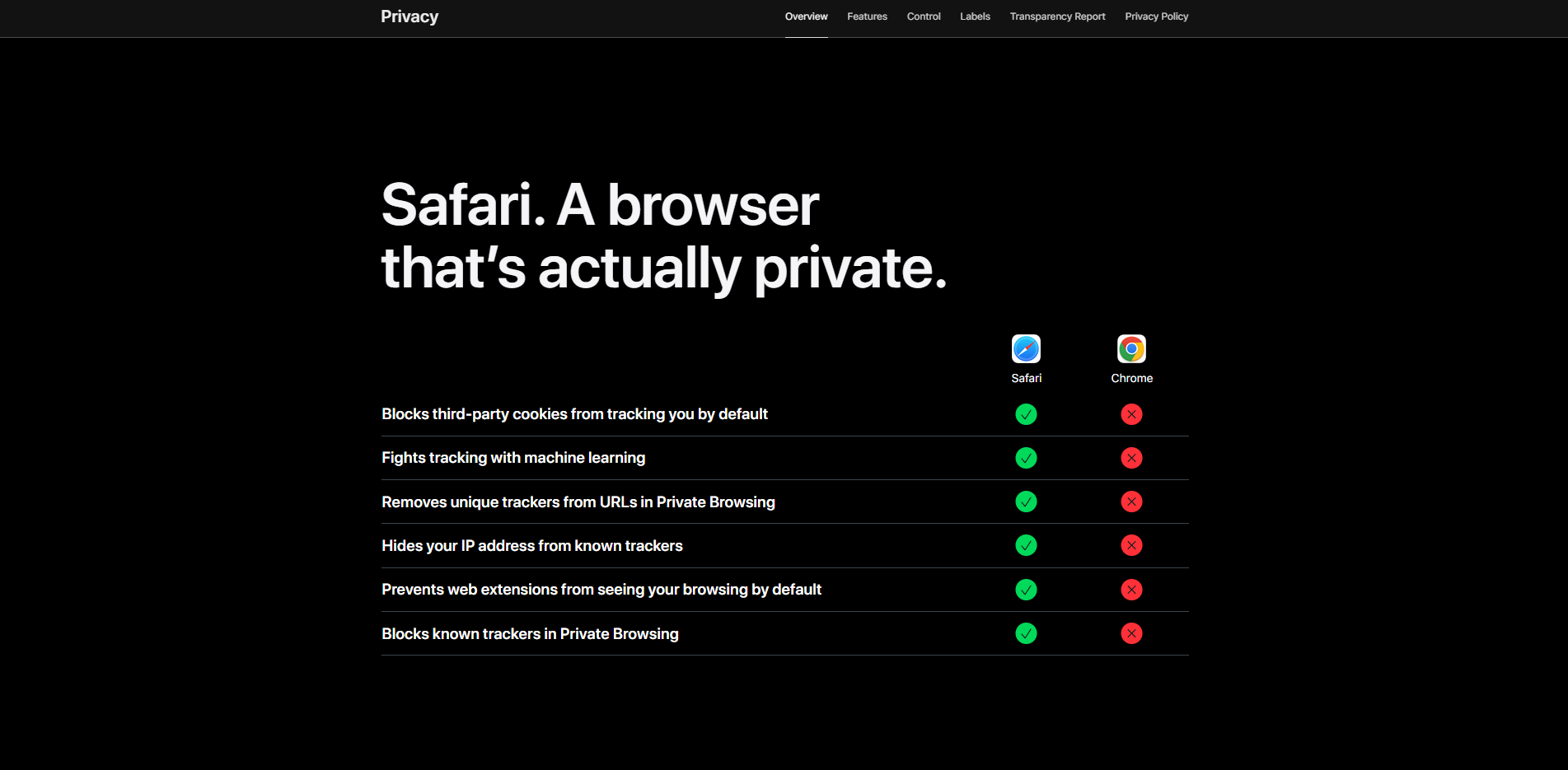Select 'Fights tracking with machine learning' text
The image size is (1568, 770).
513,458
